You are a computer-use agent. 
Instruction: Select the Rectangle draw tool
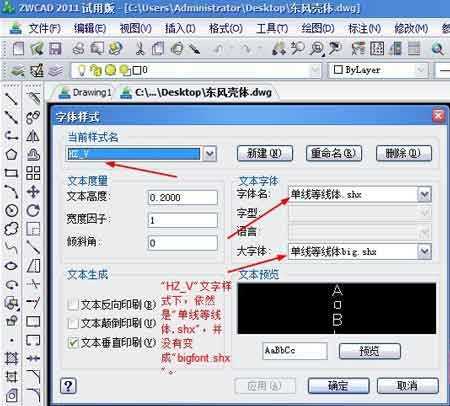click(11, 173)
